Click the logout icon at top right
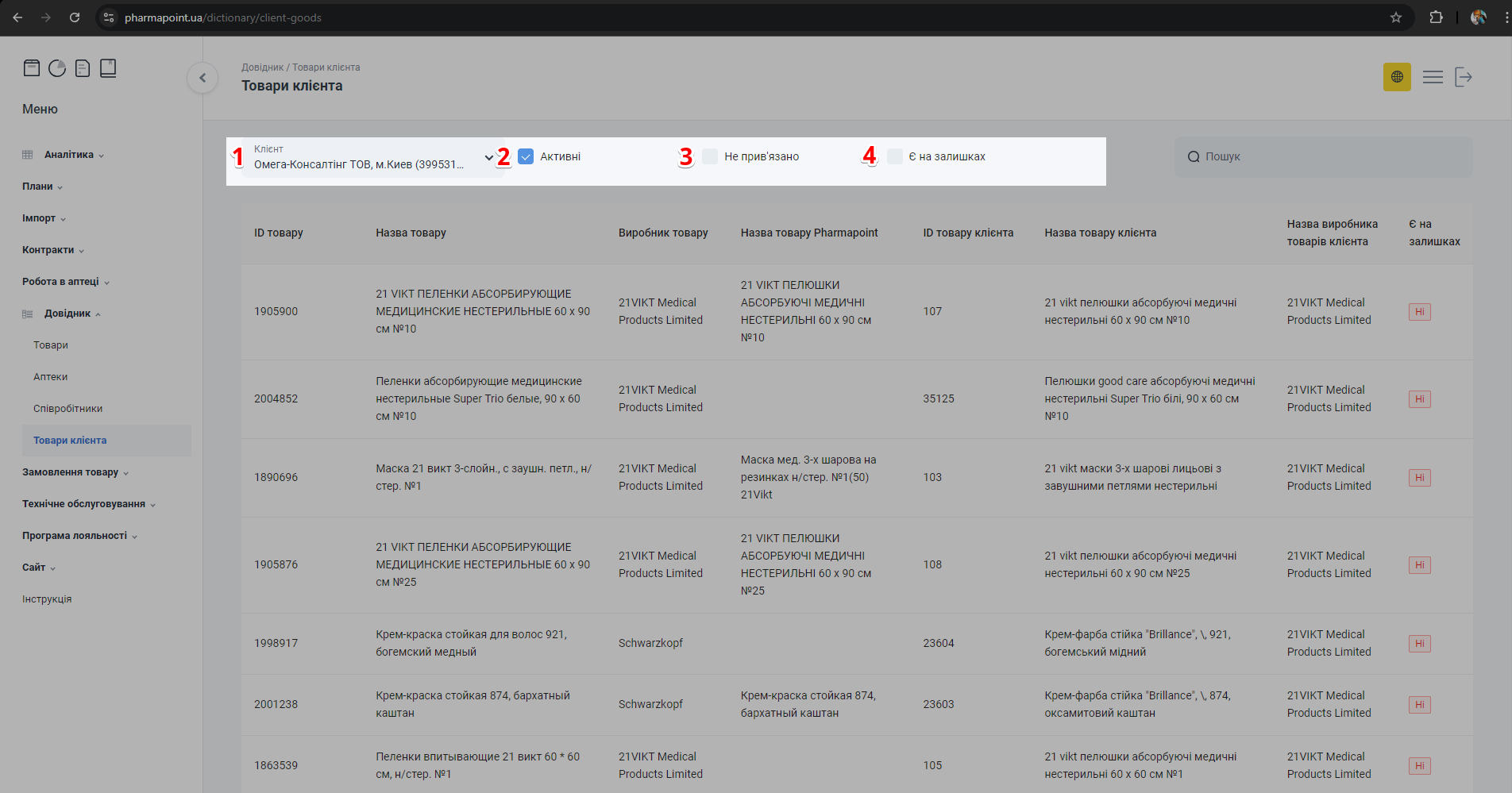This screenshot has width=1512, height=793. [x=1464, y=77]
